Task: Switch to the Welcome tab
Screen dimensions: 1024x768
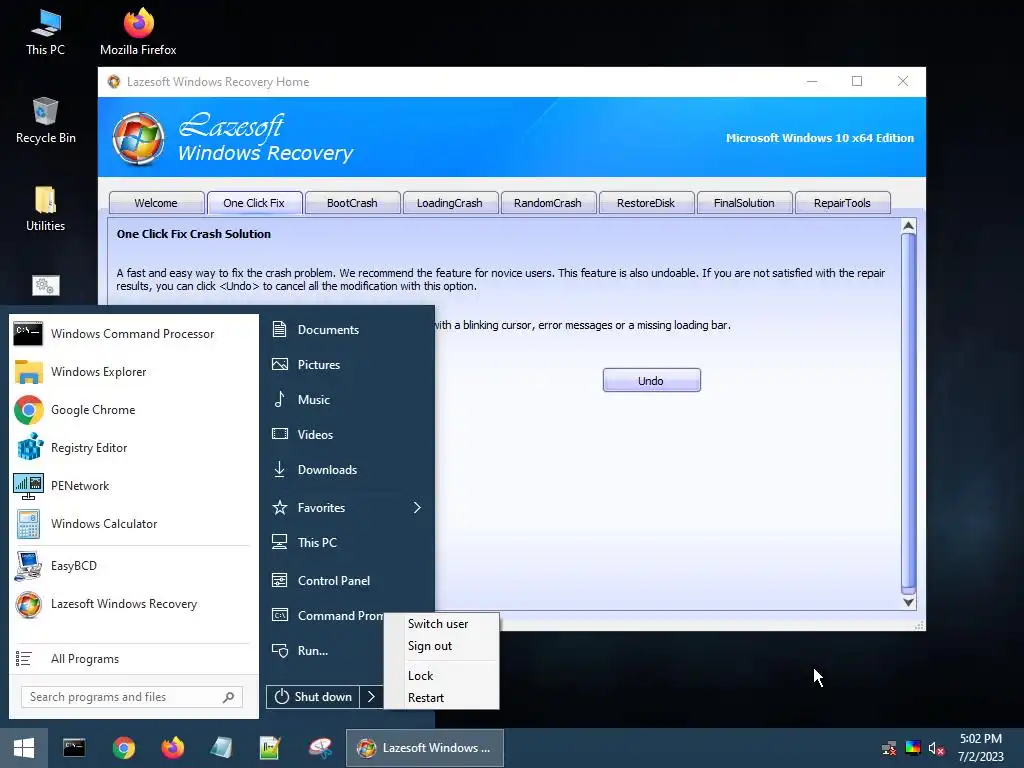Action: [x=156, y=203]
